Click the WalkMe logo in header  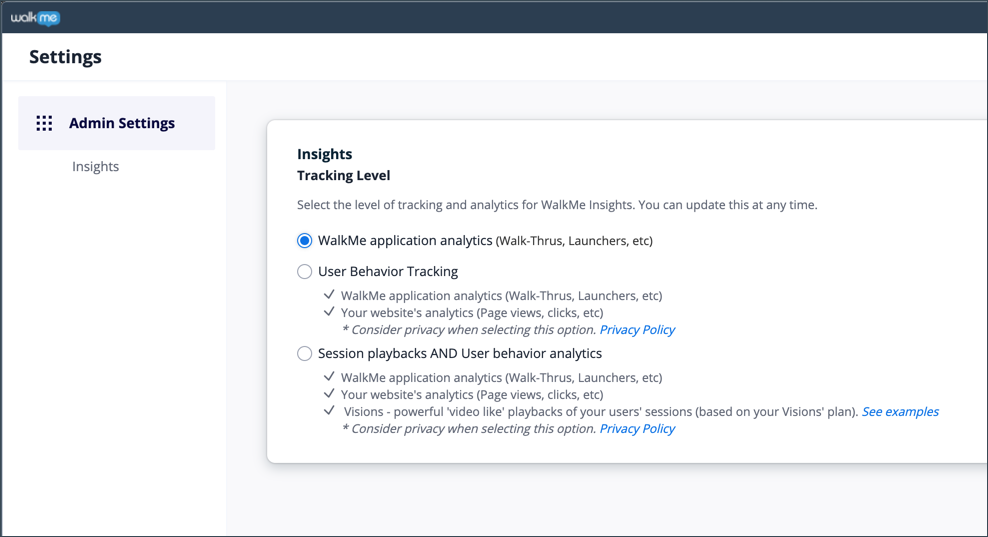pyautogui.click(x=35, y=18)
